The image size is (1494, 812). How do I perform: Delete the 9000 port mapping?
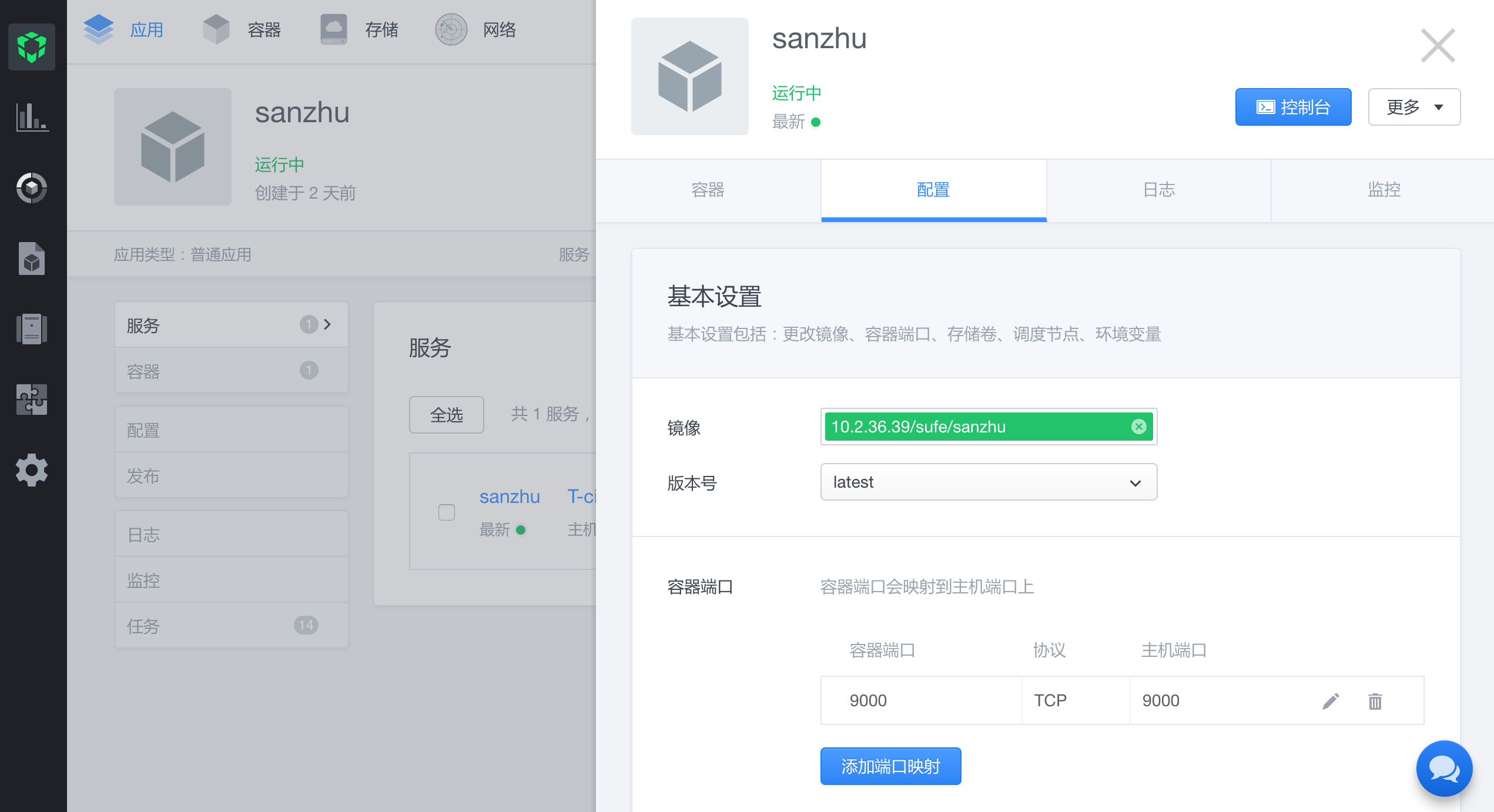pyautogui.click(x=1375, y=701)
